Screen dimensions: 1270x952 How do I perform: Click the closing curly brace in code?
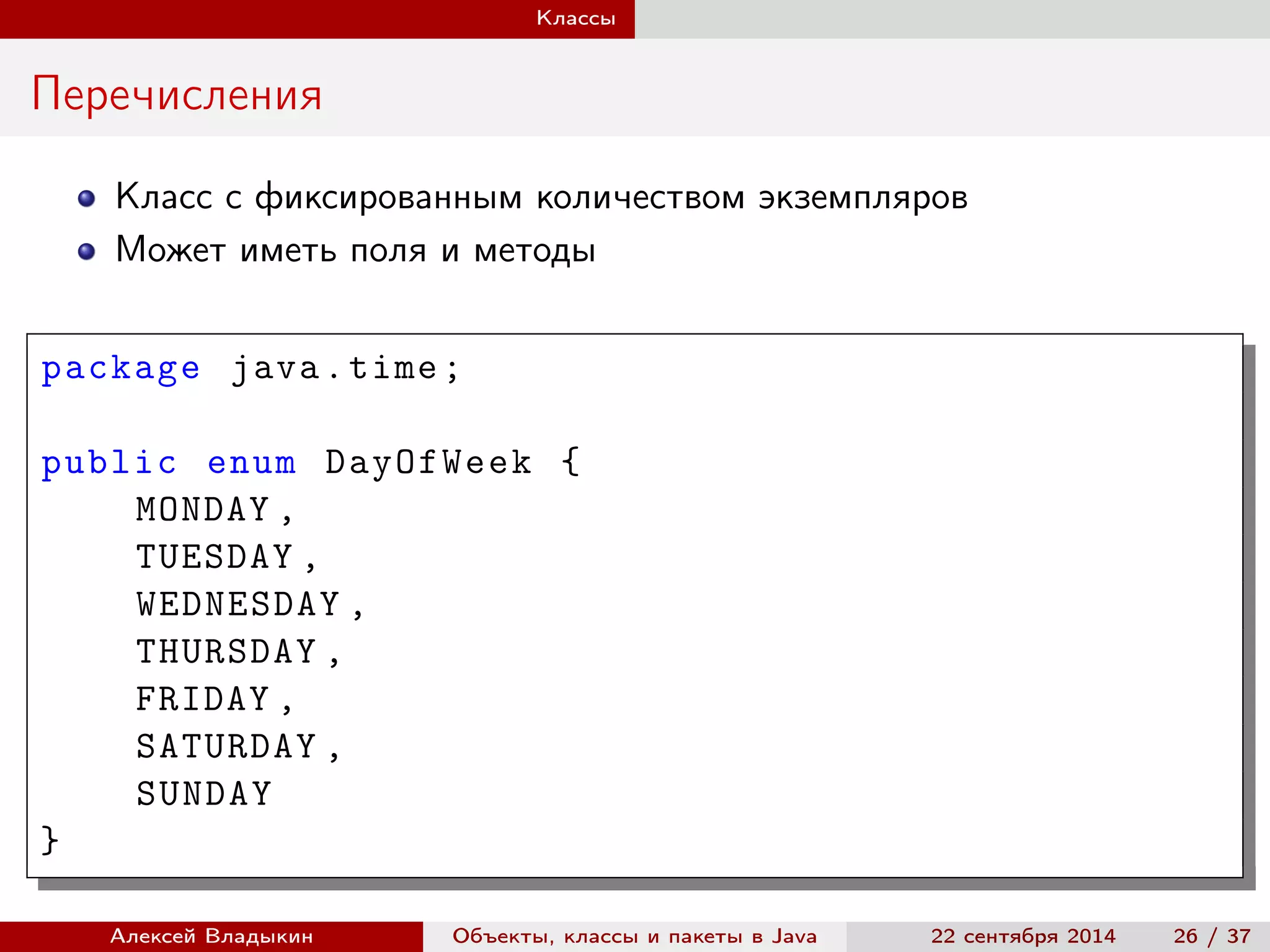point(50,840)
